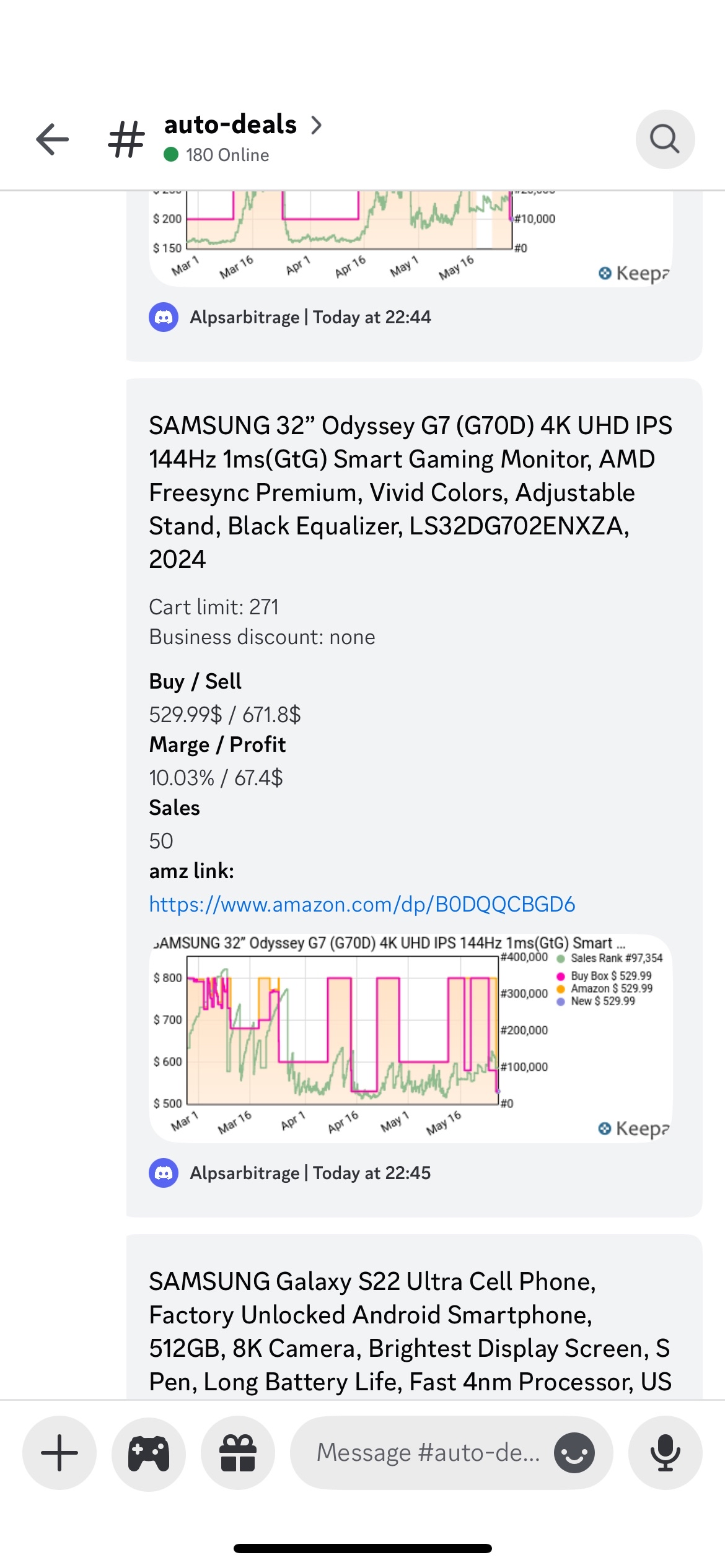Open the top partial Keepa price chart
This screenshot has height=1568, width=725.
(x=410, y=238)
